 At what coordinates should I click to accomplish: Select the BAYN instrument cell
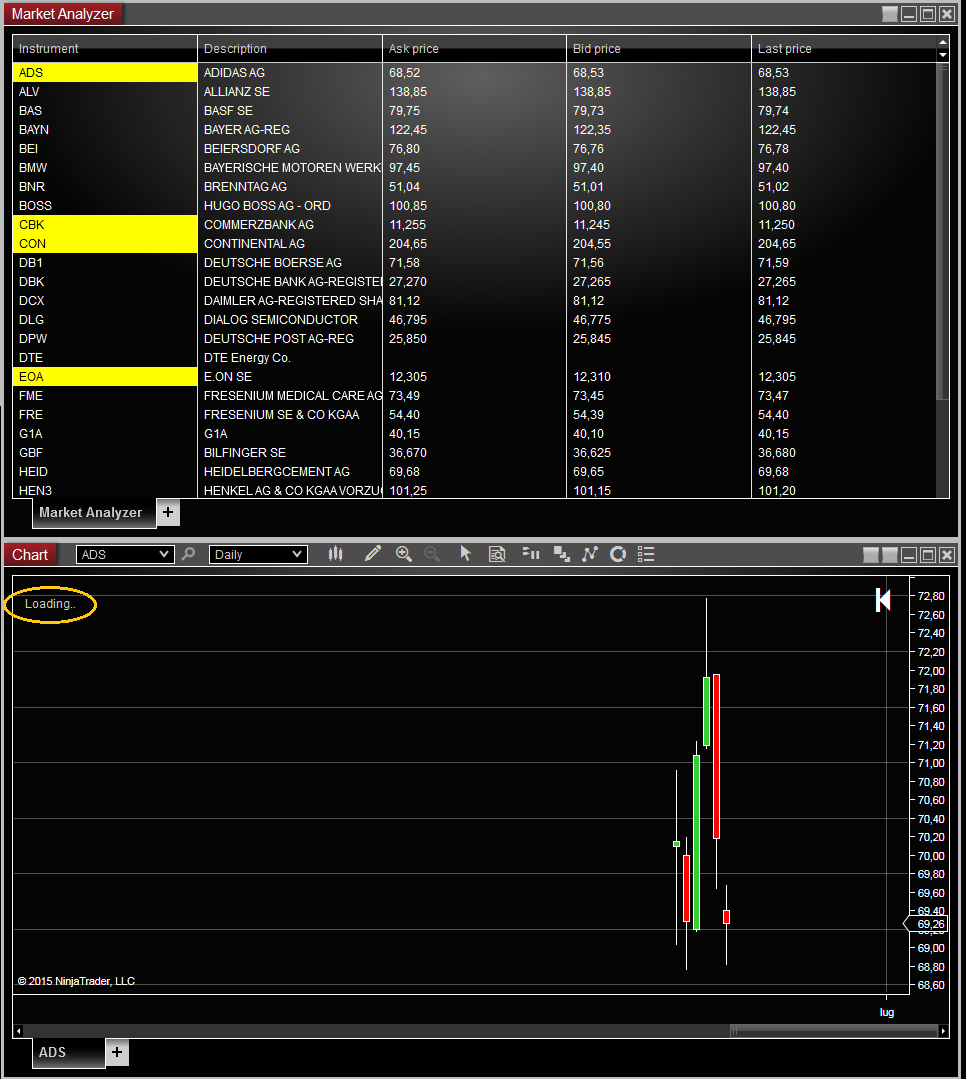pyautogui.click(x=105, y=129)
